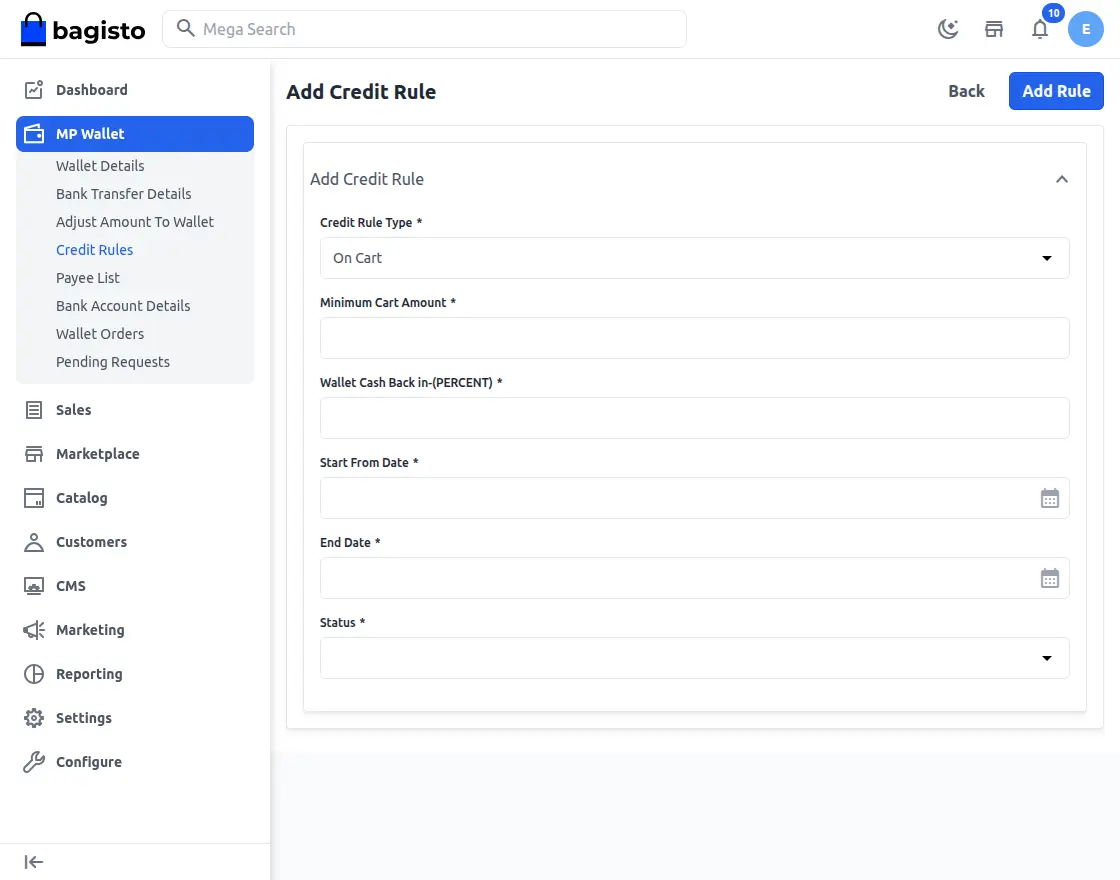Open Configure wrench menu
1120x880 pixels.
tap(88, 762)
